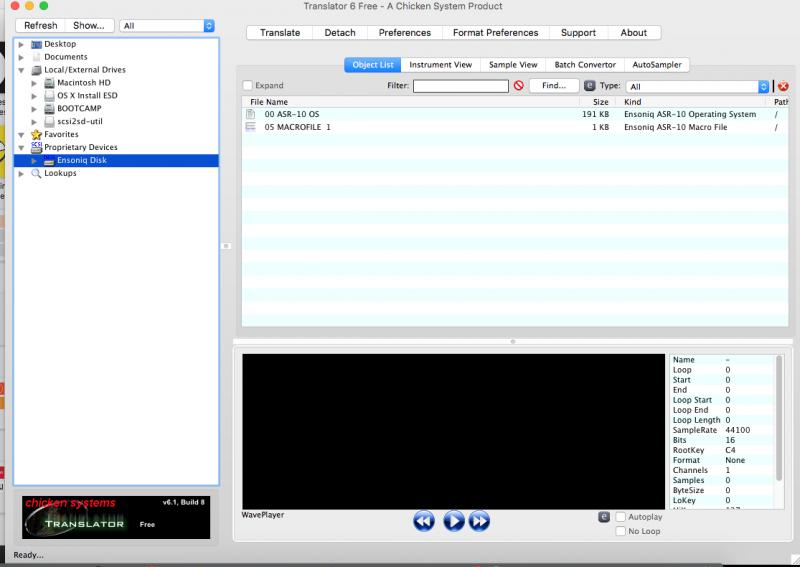Click the sample properties panel scrollbar
The height and width of the screenshot is (567, 800).
coord(779,418)
